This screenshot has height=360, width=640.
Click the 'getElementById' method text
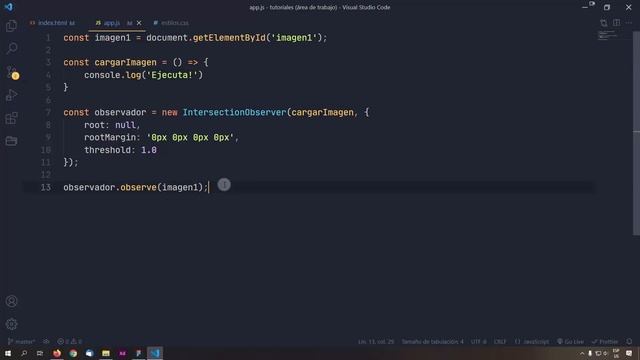[229, 38]
